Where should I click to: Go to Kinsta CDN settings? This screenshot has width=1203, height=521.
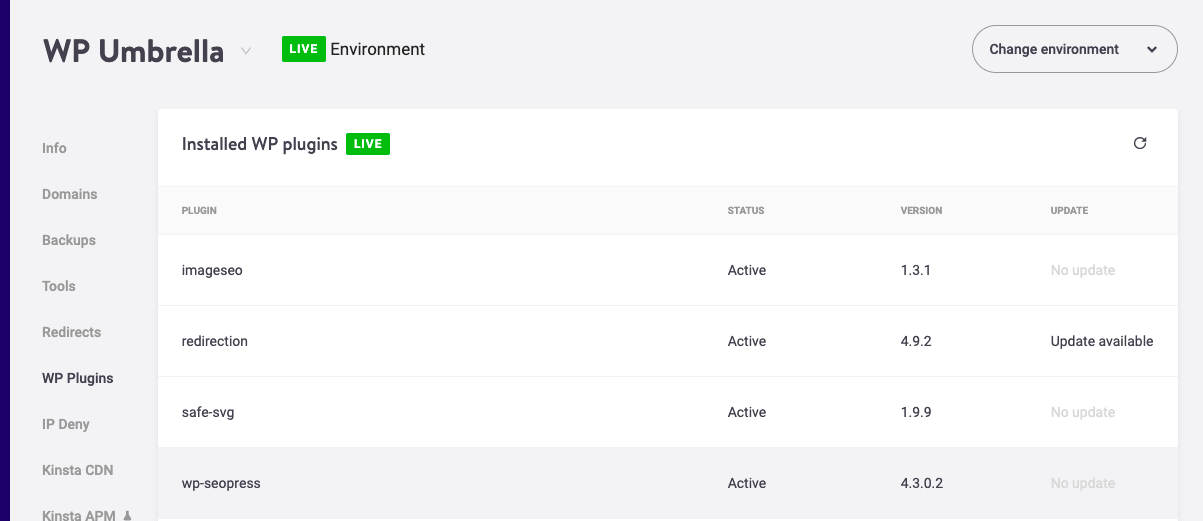pyautogui.click(x=78, y=470)
